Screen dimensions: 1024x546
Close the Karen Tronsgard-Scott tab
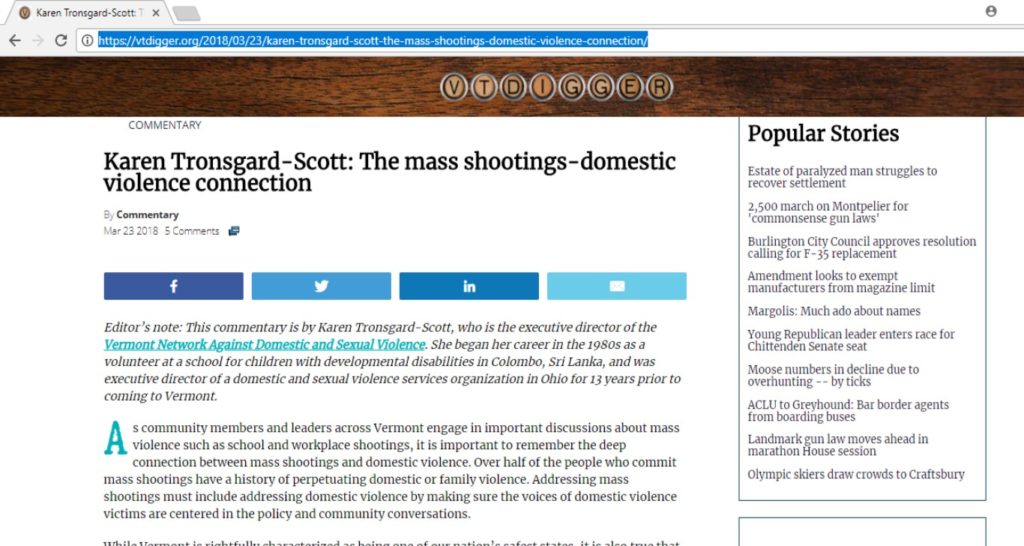155,12
